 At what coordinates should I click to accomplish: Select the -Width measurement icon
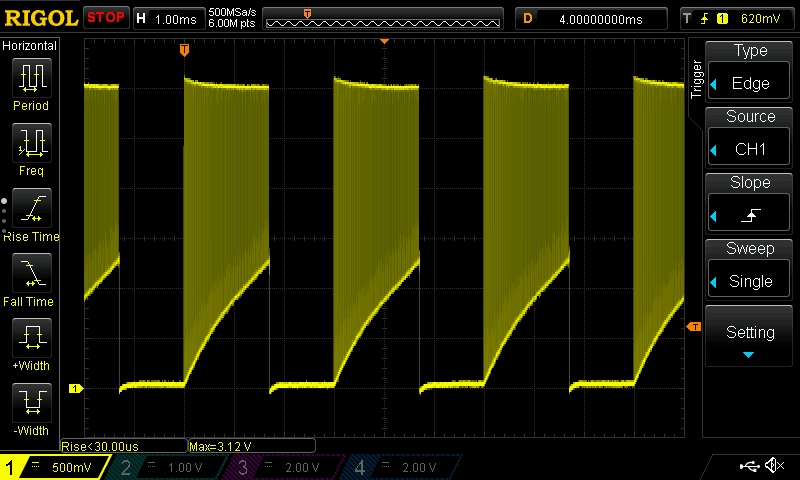[x=31, y=405]
